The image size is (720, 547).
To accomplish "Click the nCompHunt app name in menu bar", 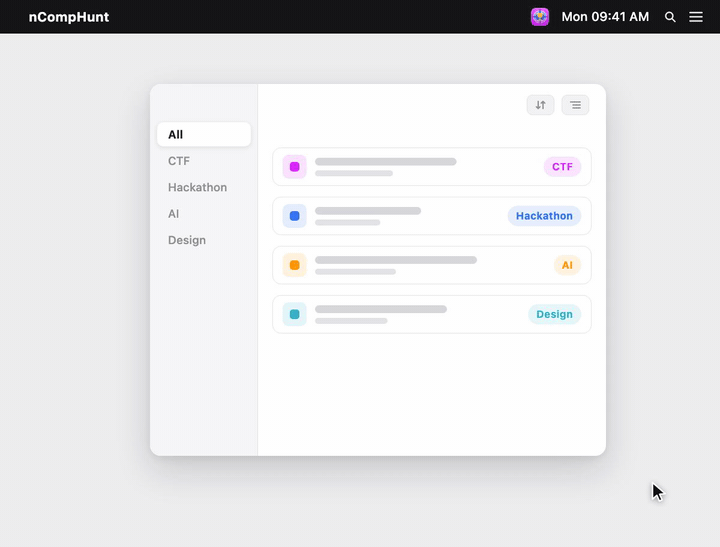I will (69, 17).
